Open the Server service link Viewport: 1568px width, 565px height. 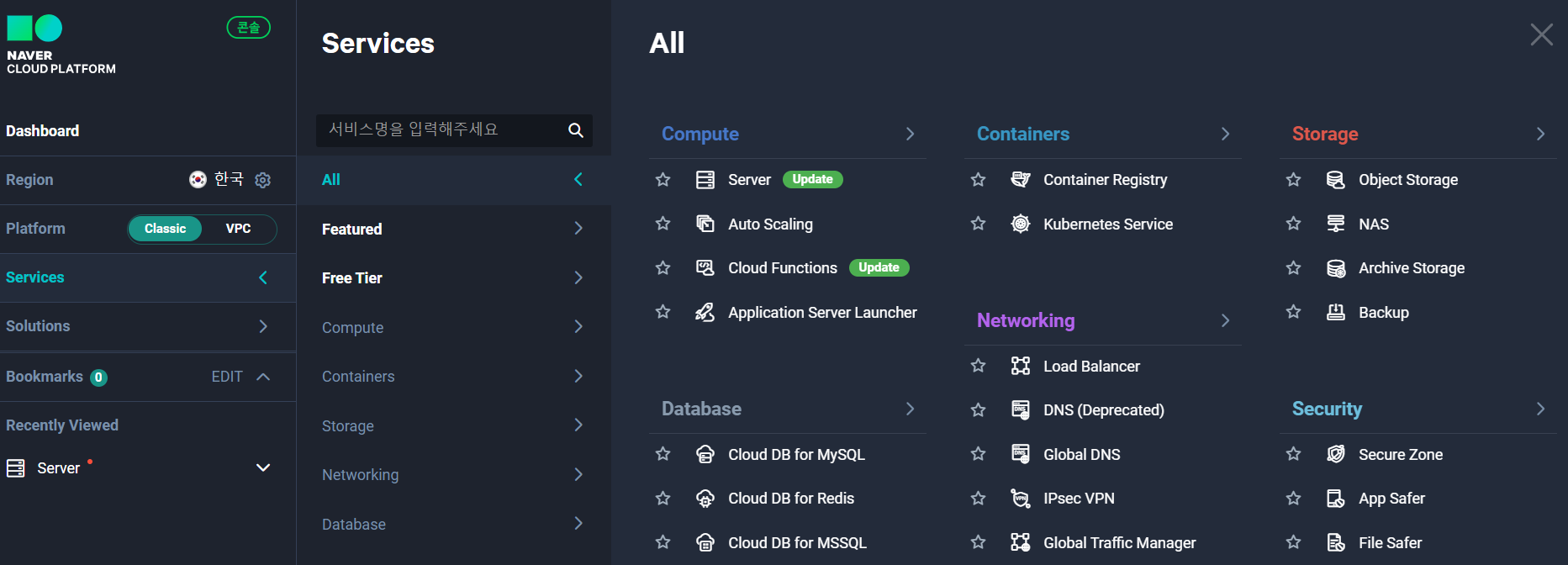click(x=749, y=180)
